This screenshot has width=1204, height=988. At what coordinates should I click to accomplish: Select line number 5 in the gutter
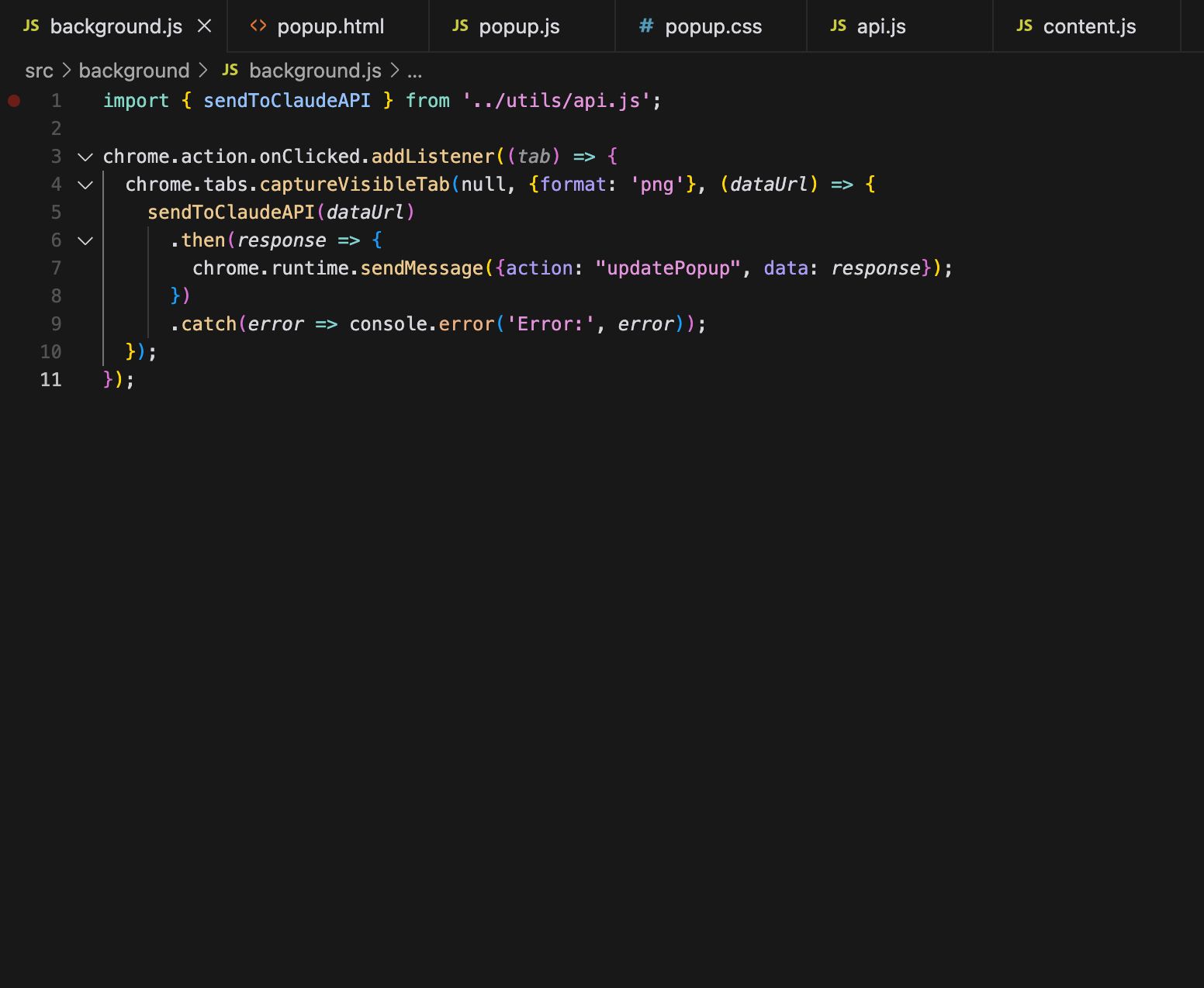(56, 212)
